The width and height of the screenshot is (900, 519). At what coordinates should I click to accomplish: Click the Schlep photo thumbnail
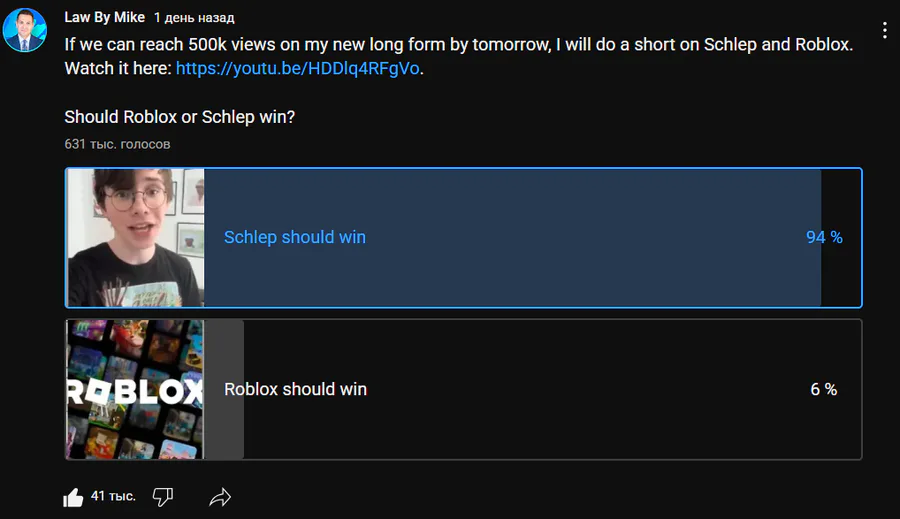pyautogui.click(x=135, y=238)
